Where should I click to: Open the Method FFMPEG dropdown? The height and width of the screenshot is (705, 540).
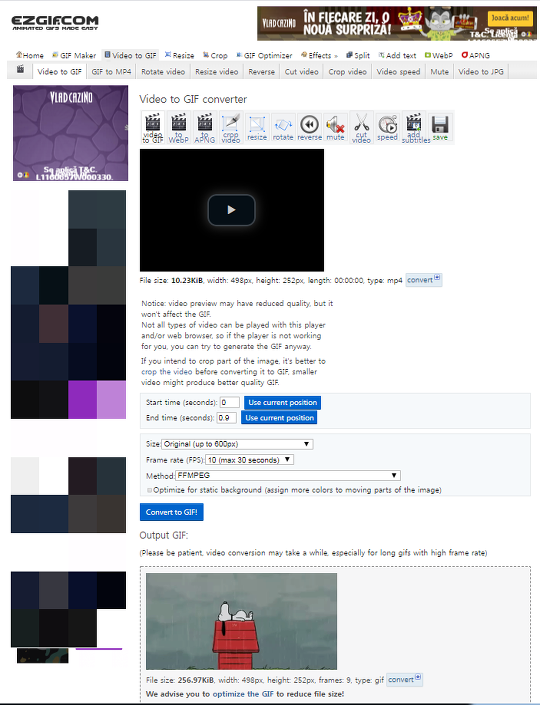288,475
